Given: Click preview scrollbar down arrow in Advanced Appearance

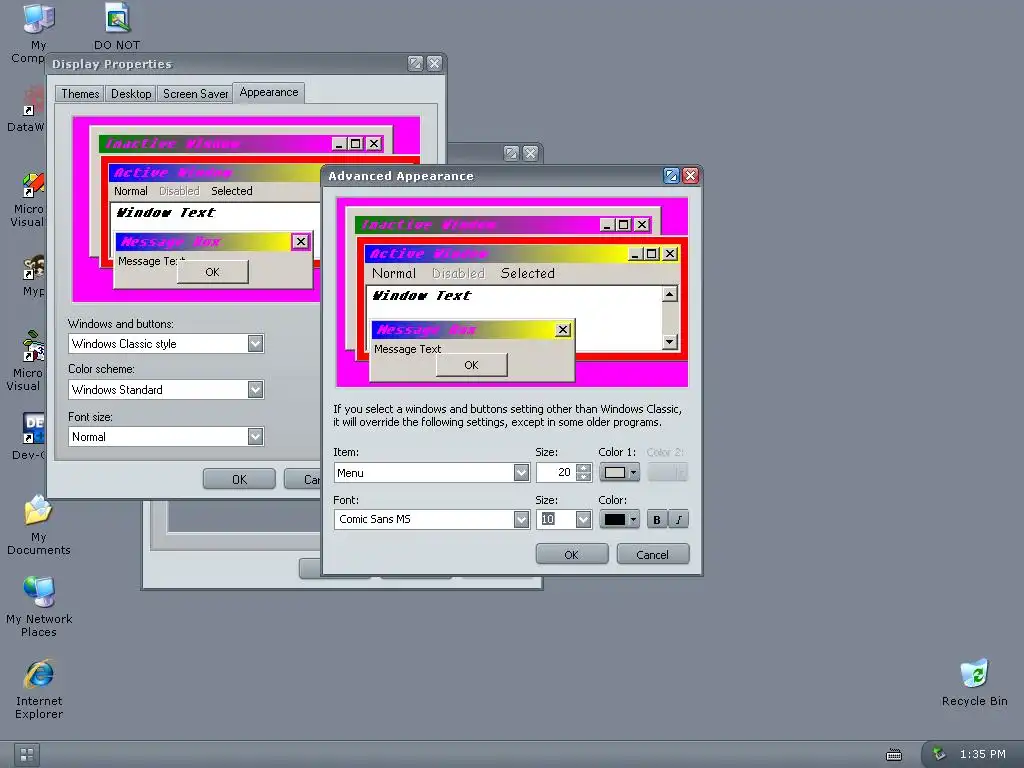Looking at the screenshot, I should tap(669, 342).
